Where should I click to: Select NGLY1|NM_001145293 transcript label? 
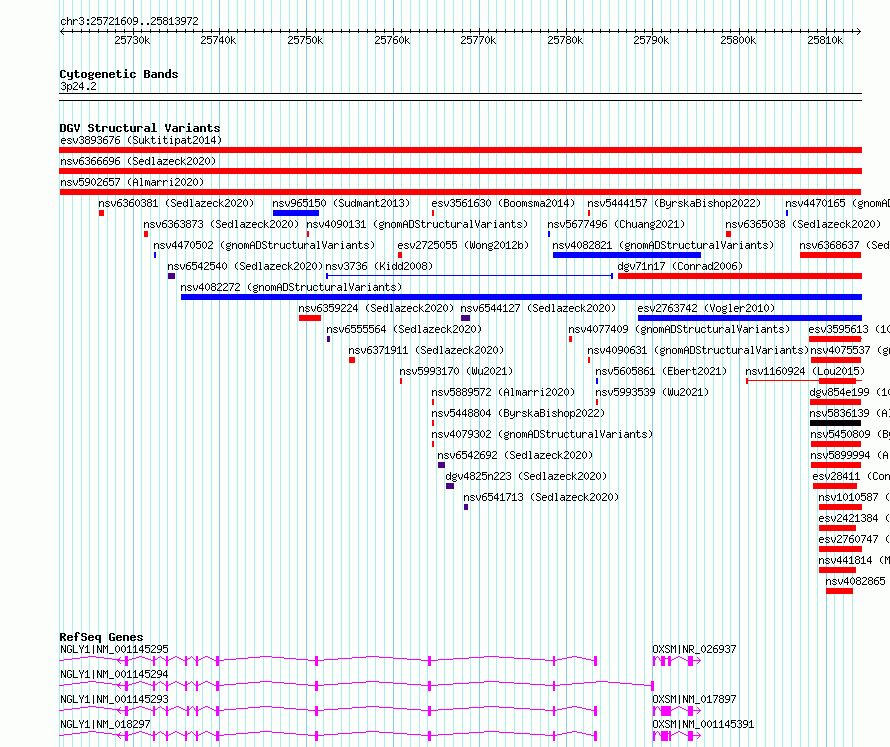point(114,699)
